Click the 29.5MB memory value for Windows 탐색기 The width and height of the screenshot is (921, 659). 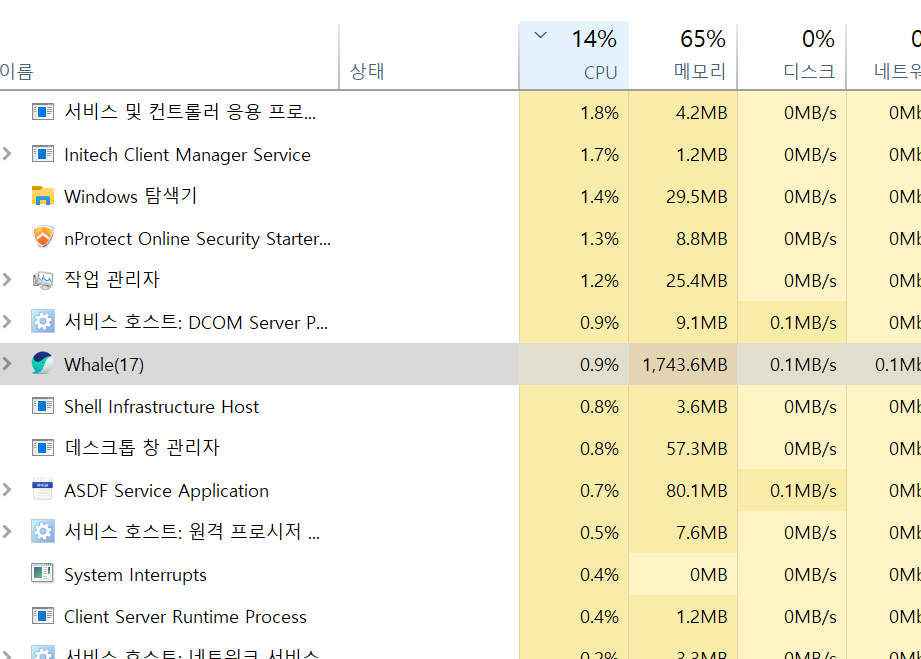(697, 196)
